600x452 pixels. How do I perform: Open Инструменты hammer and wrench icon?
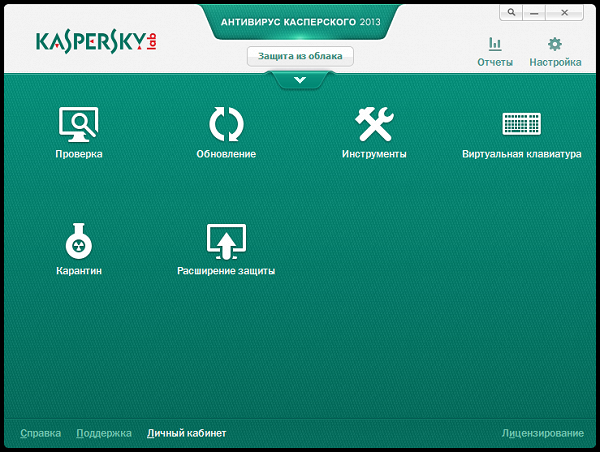click(x=374, y=124)
